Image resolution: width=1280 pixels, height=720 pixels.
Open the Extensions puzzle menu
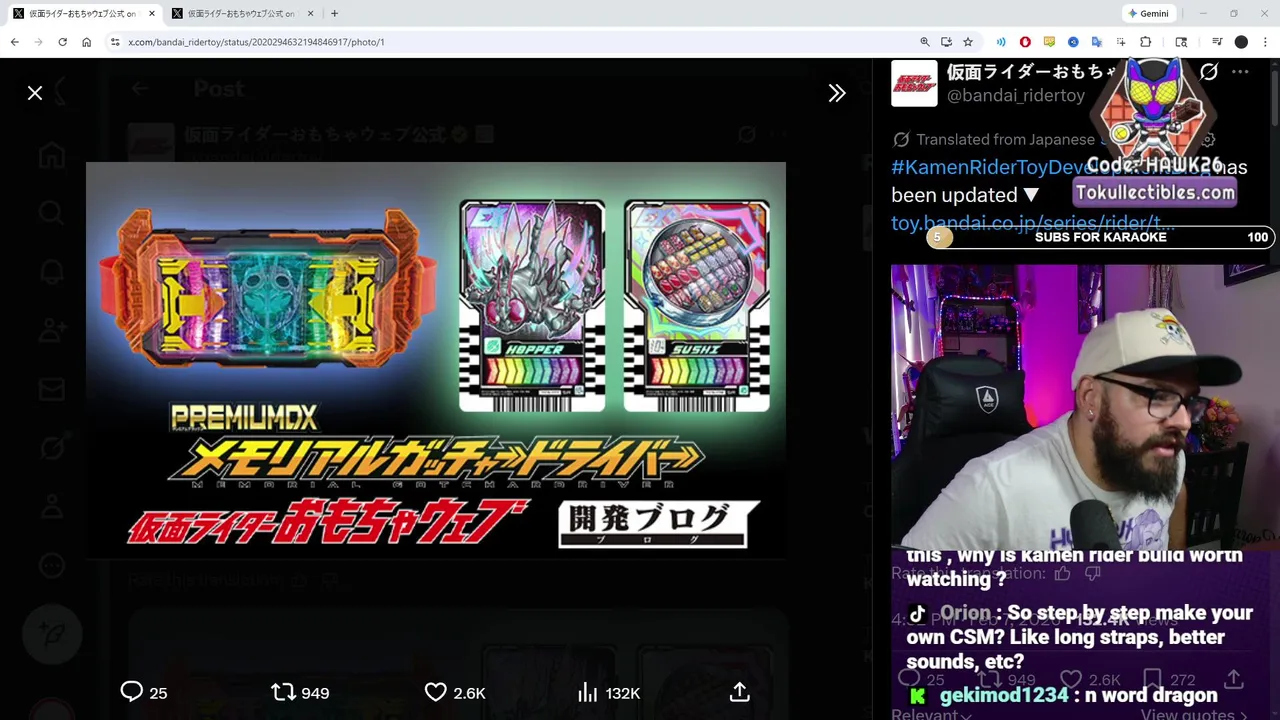(1146, 42)
